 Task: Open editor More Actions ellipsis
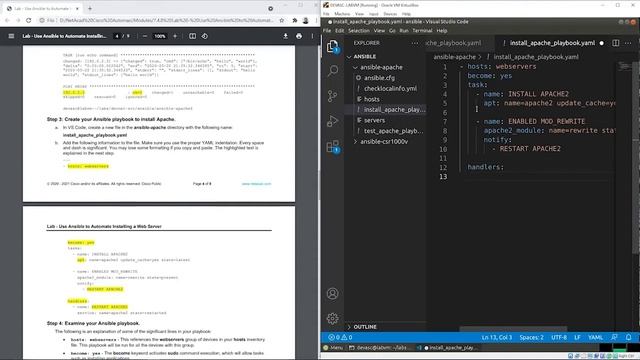628,43
